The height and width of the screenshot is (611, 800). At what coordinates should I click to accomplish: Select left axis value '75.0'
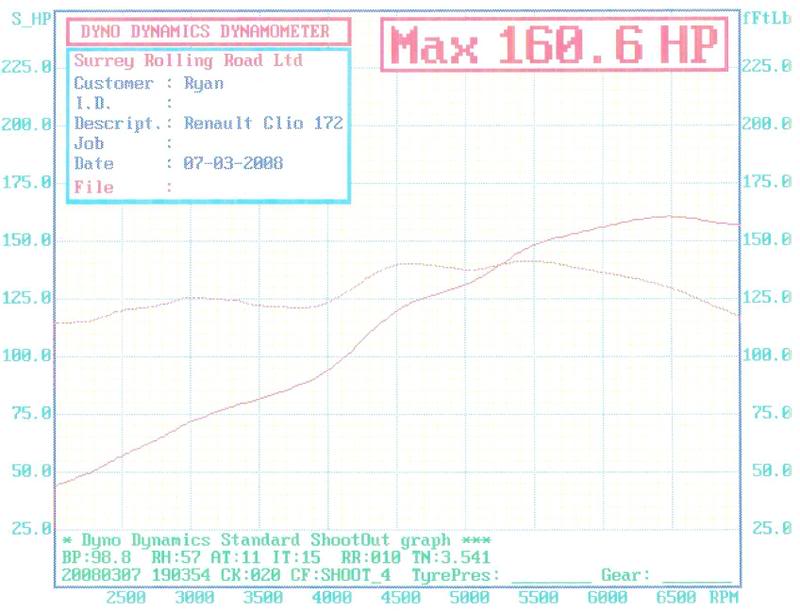point(32,413)
